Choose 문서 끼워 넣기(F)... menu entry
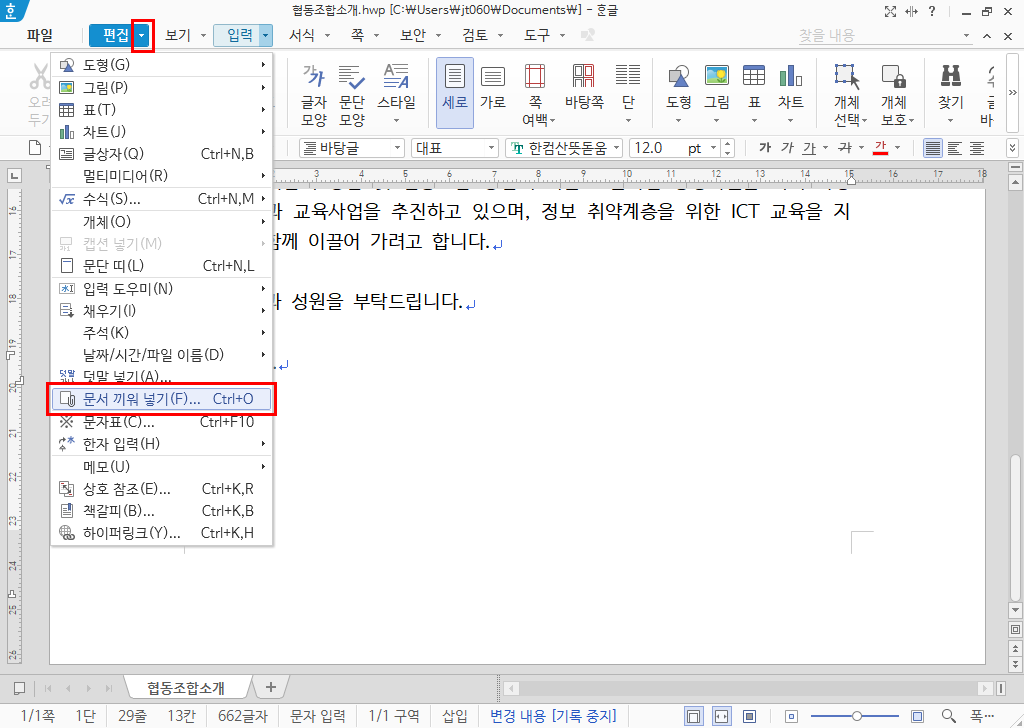 161,399
